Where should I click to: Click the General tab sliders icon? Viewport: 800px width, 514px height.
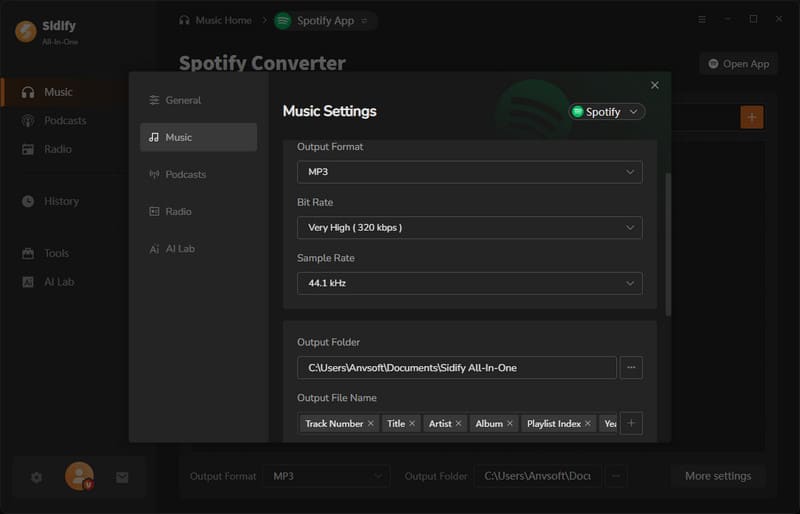(x=154, y=100)
